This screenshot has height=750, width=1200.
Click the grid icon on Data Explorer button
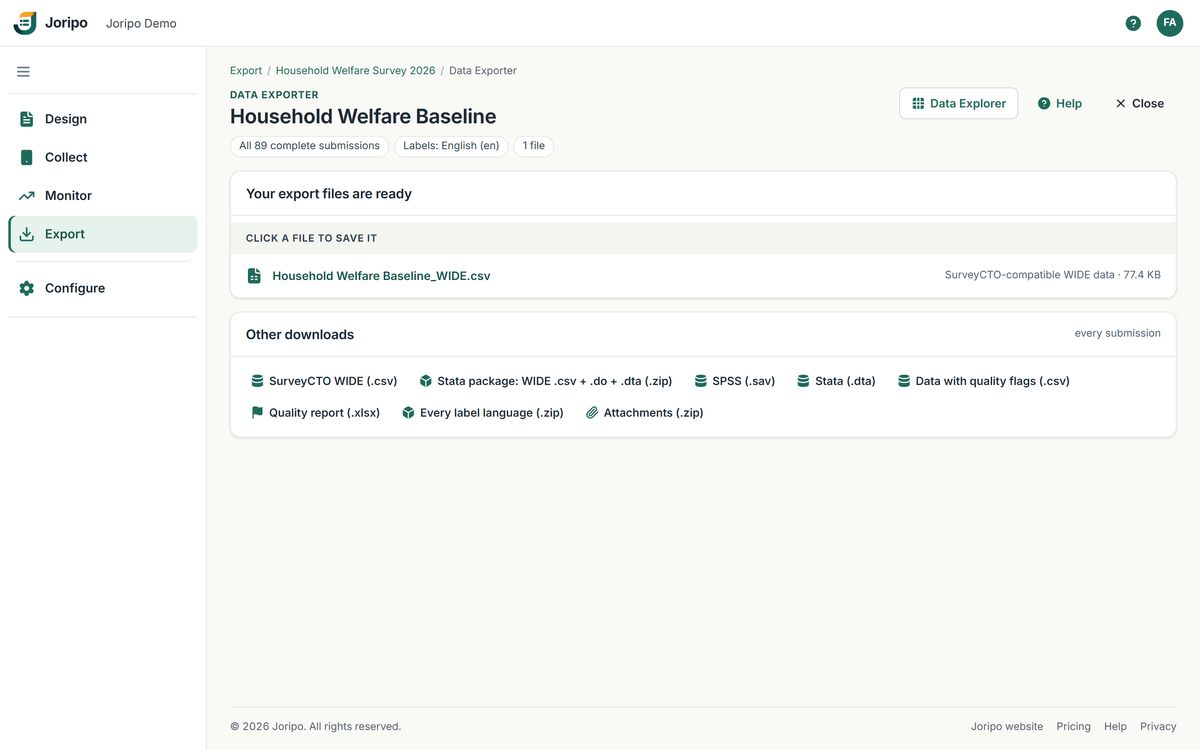[x=918, y=103]
